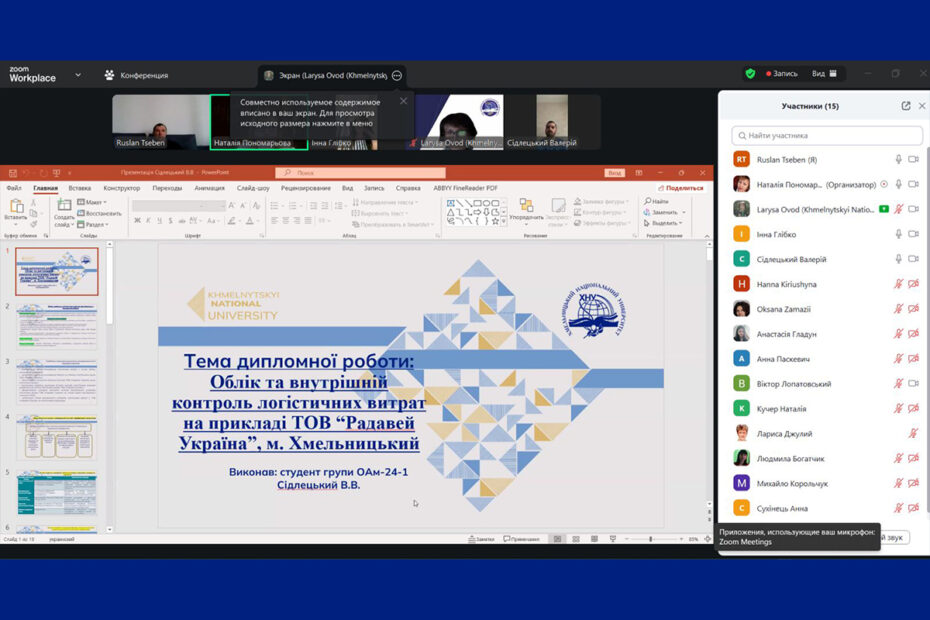Click the Вставить paste icon
Screen dimensions: 930x620
(x=16, y=209)
